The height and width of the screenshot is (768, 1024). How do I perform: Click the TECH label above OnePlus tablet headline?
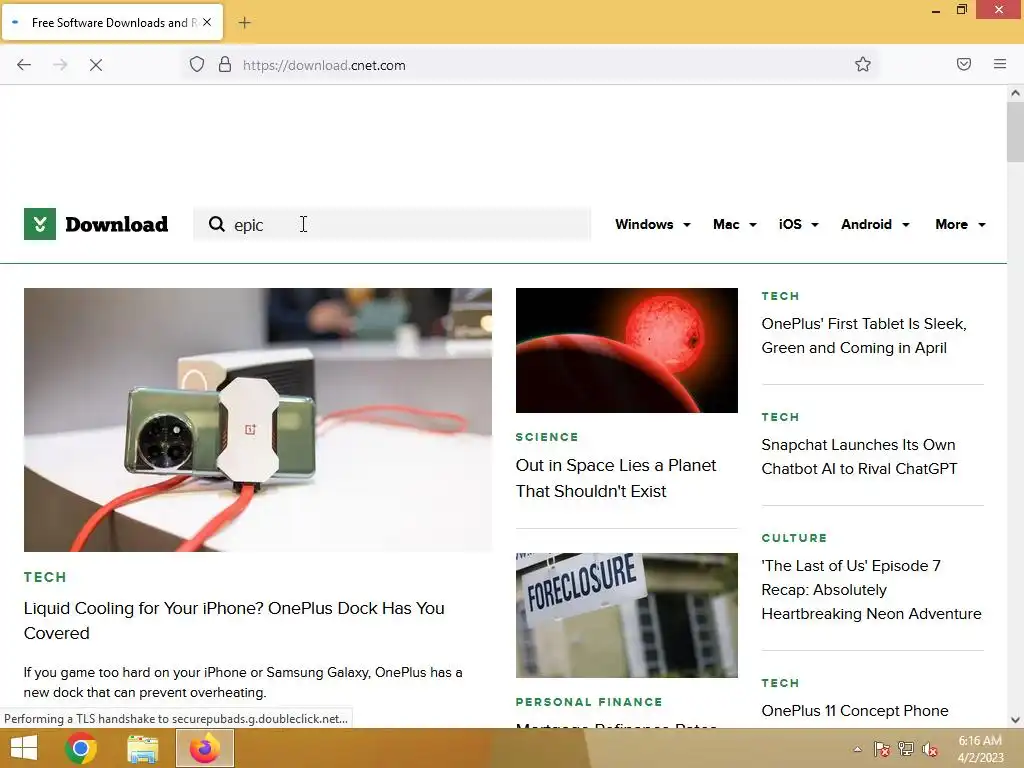point(780,296)
